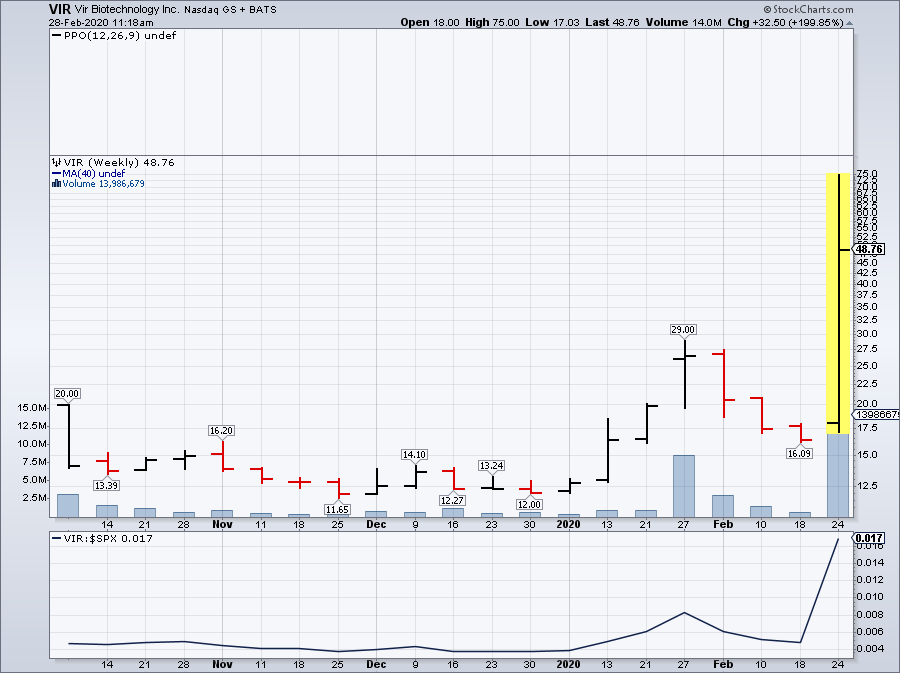Click the MA(40) undef legend label
Viewport: 900px width, 673px height.
94,173
